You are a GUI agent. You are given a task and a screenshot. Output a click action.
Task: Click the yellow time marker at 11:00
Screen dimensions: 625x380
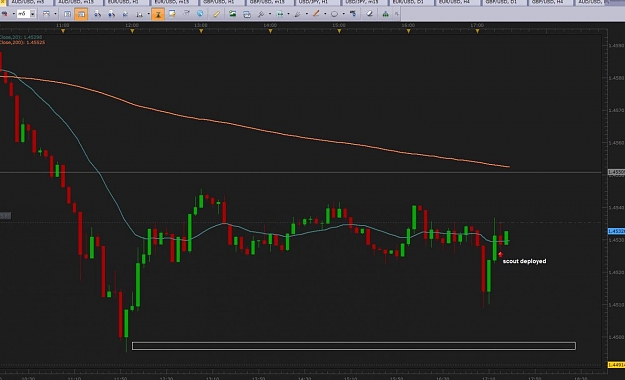point(63,31)
